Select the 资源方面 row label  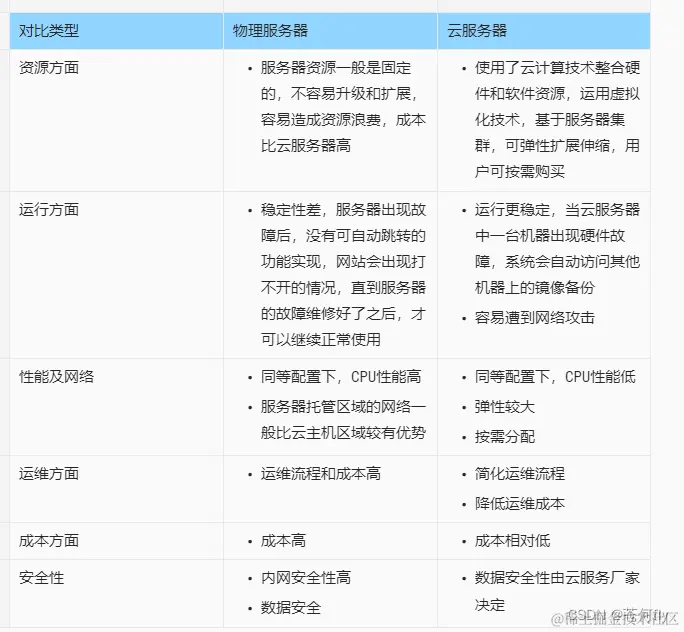(49, 68)
